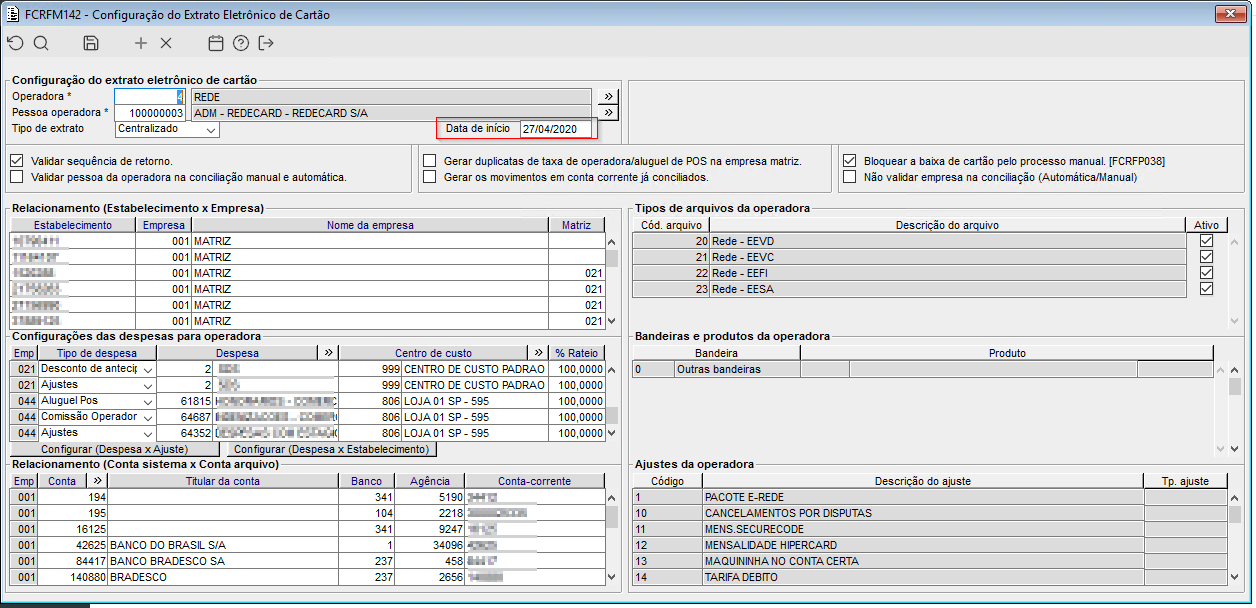The width and height of the screenshot is (1256, 608).
Task: Disable 'Validar sequência de retorno' checkbox
Action: [x=16, y=160]
